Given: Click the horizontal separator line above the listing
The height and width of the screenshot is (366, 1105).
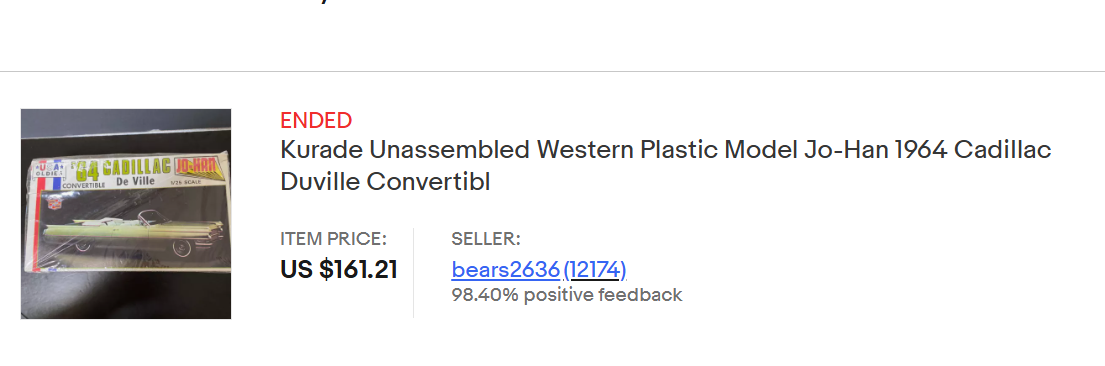Looking at the screenshot, I should tap(552, 71).
